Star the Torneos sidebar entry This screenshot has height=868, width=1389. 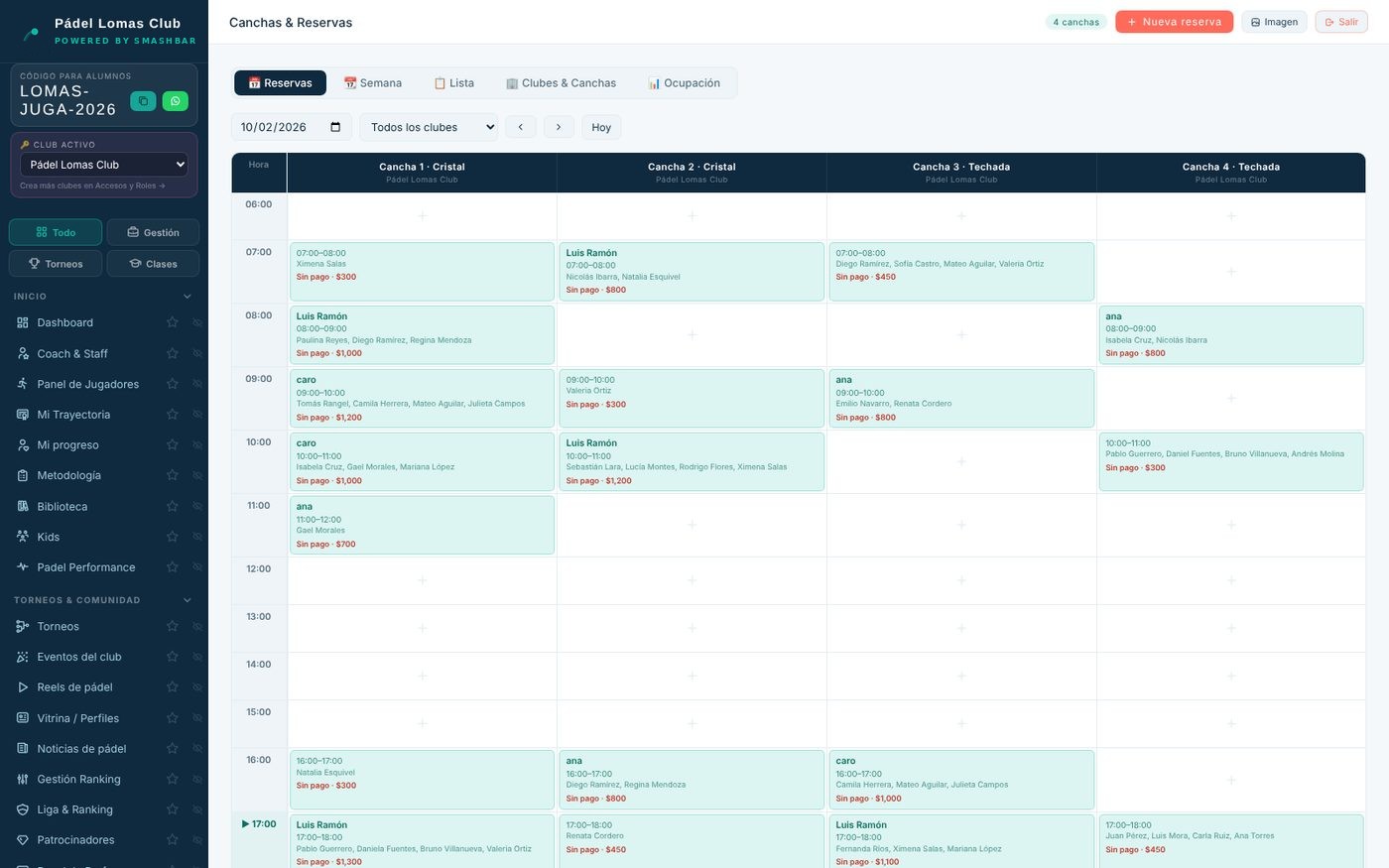[173, 626]
